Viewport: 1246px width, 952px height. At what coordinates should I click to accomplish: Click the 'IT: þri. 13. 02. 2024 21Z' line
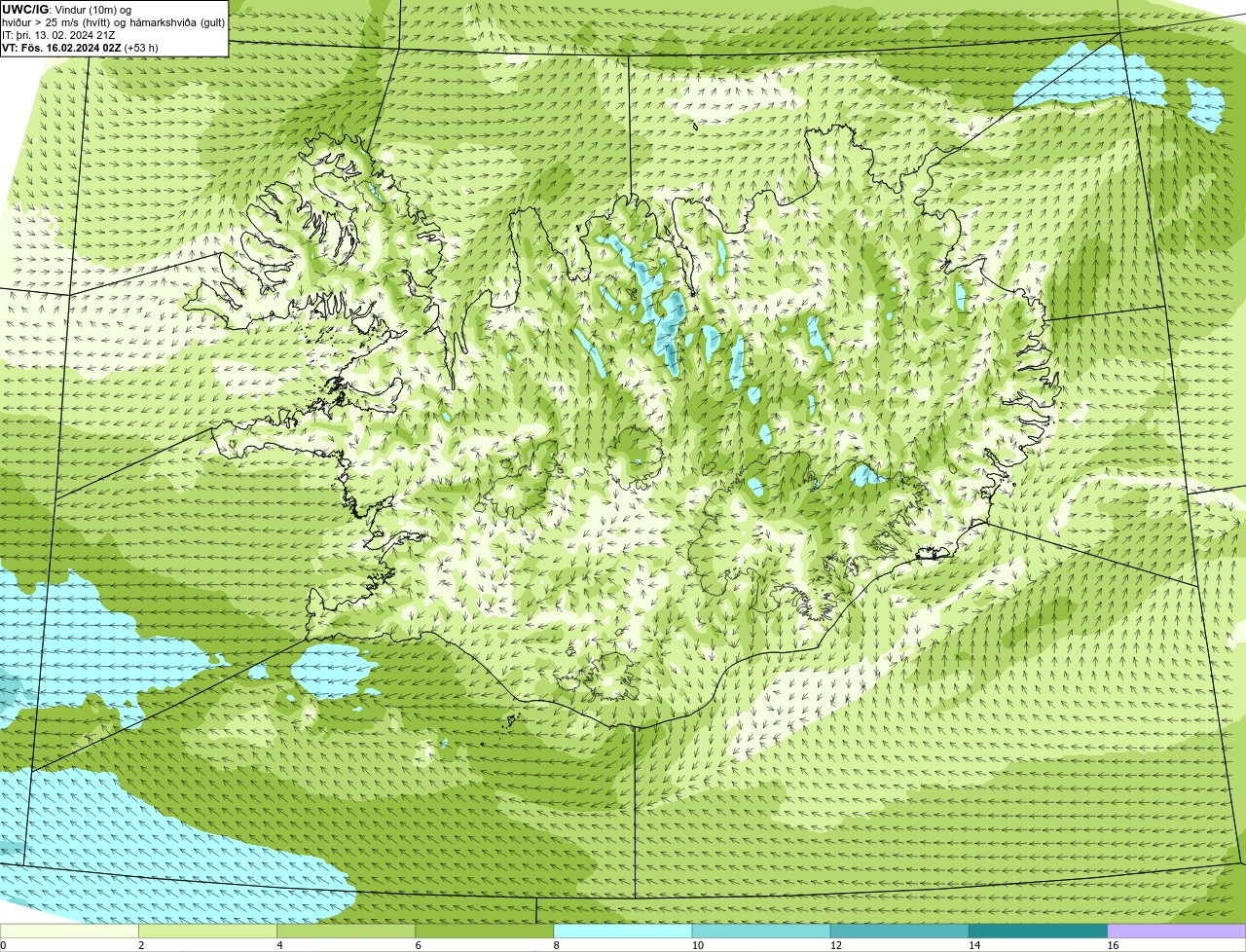(58, 34)
